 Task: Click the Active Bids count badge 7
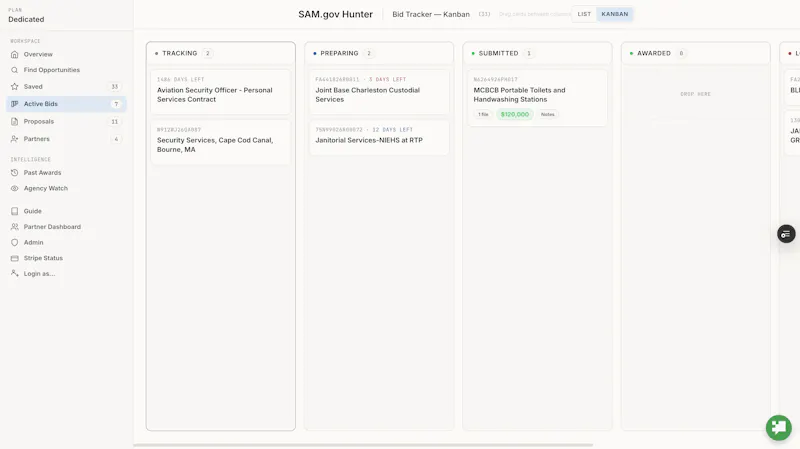116,104
